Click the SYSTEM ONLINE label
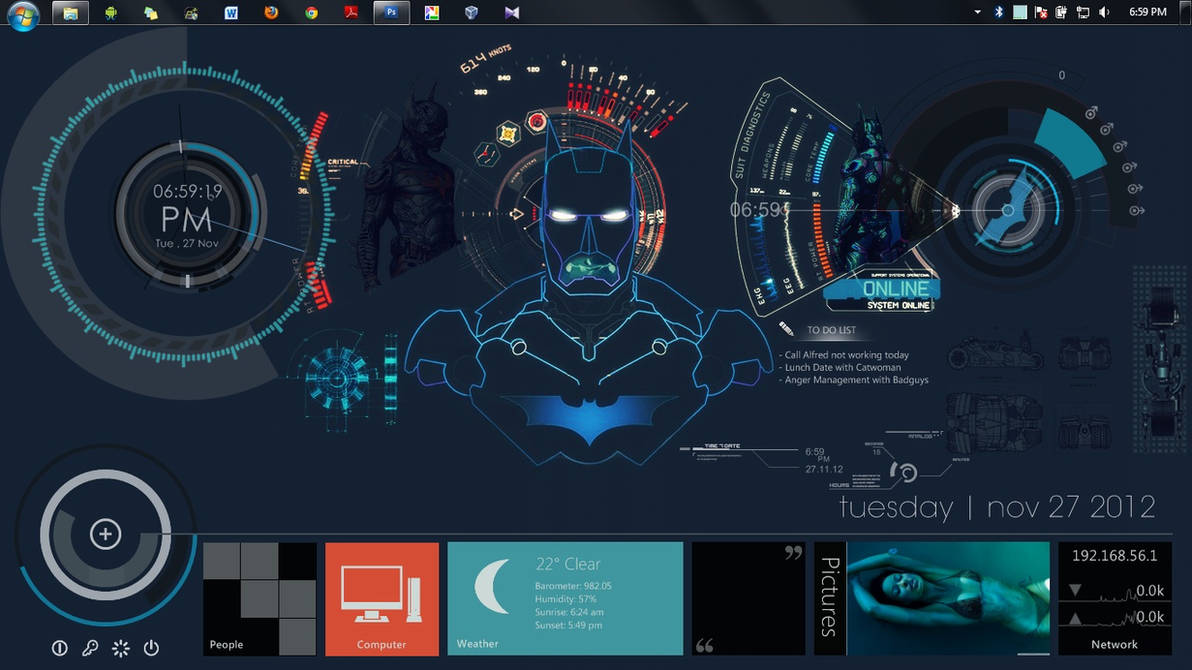Screen dimensions: 1192x670 point(899,305)
